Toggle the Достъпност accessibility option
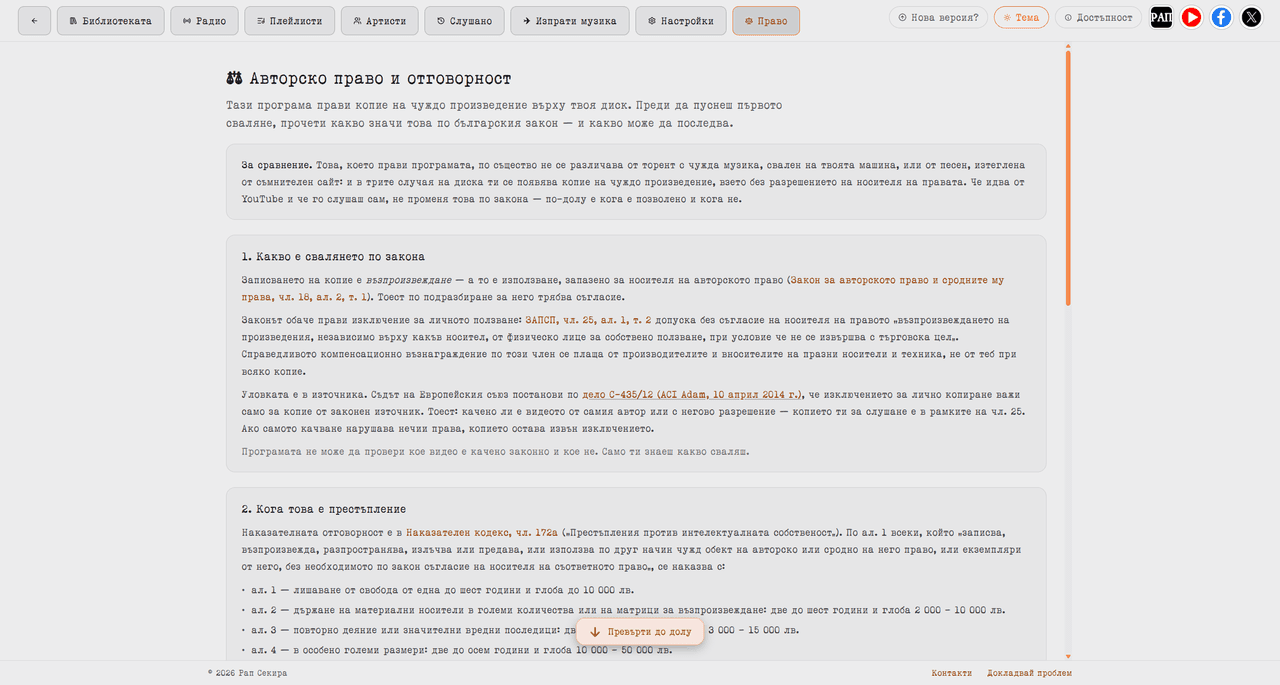 (x=1098, y=17)
